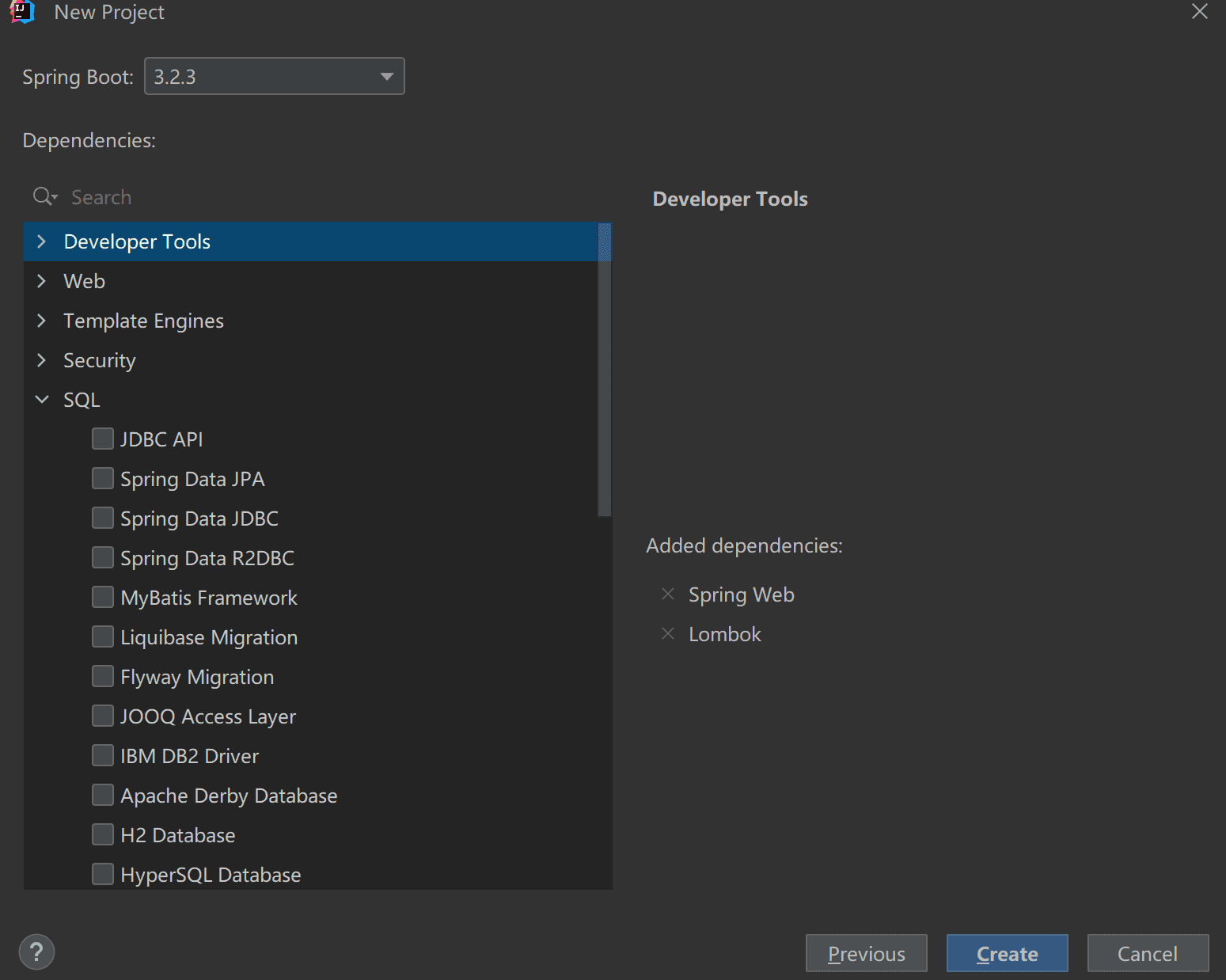Collapse the SQL category chevron
Viewport: 1226px width, 980px height.
point(42,400)
